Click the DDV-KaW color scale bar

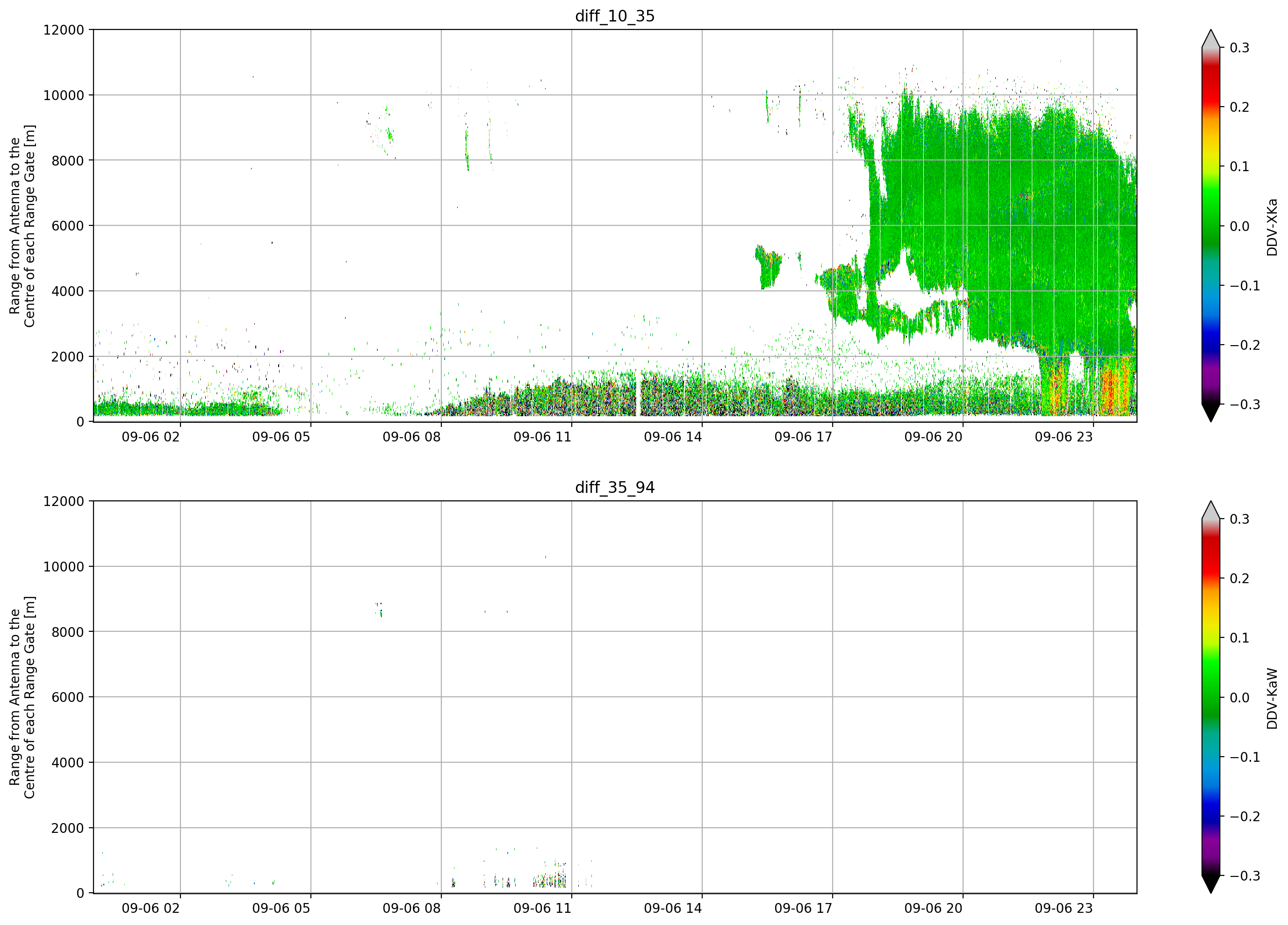(1211, 697)
